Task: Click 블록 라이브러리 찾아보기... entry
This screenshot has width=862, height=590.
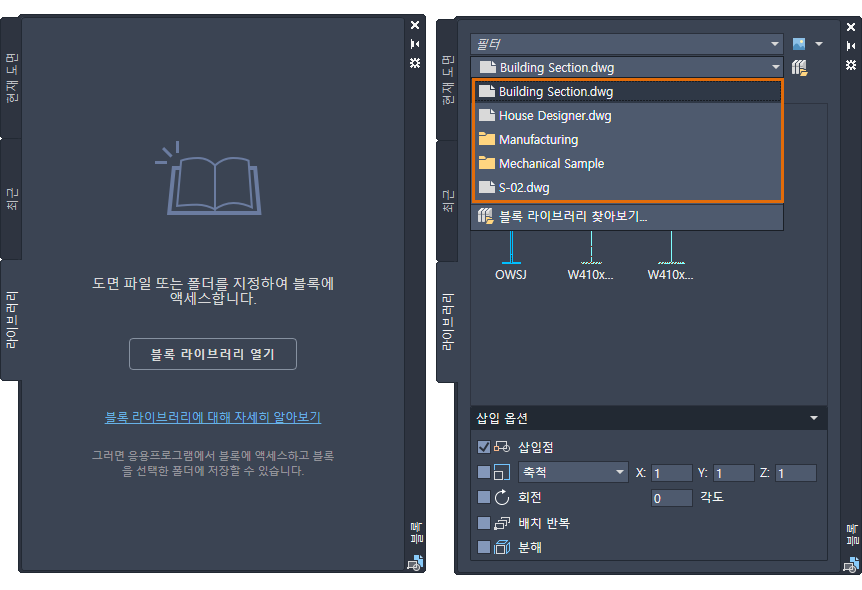Action: tap(627, 216)
